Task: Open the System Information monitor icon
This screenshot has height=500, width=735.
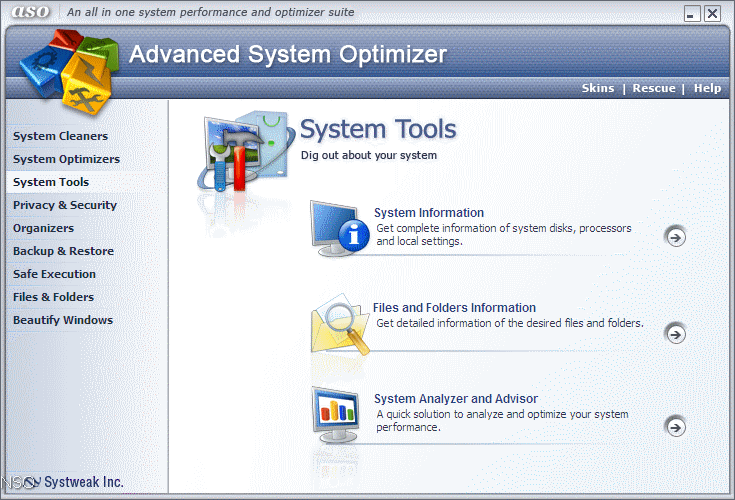Action: 339,228
